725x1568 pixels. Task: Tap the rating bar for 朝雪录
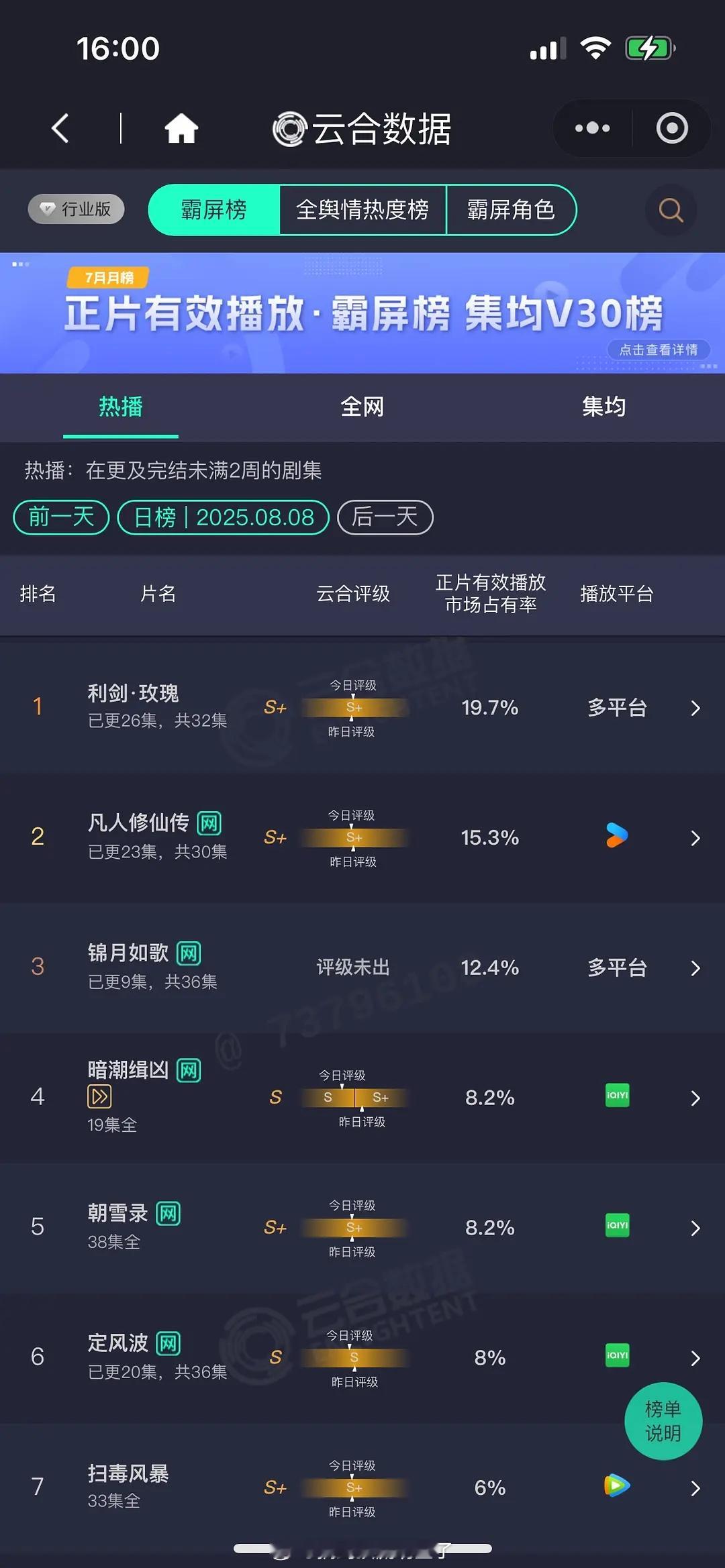pyautogui.click(x=354, y=1227)
